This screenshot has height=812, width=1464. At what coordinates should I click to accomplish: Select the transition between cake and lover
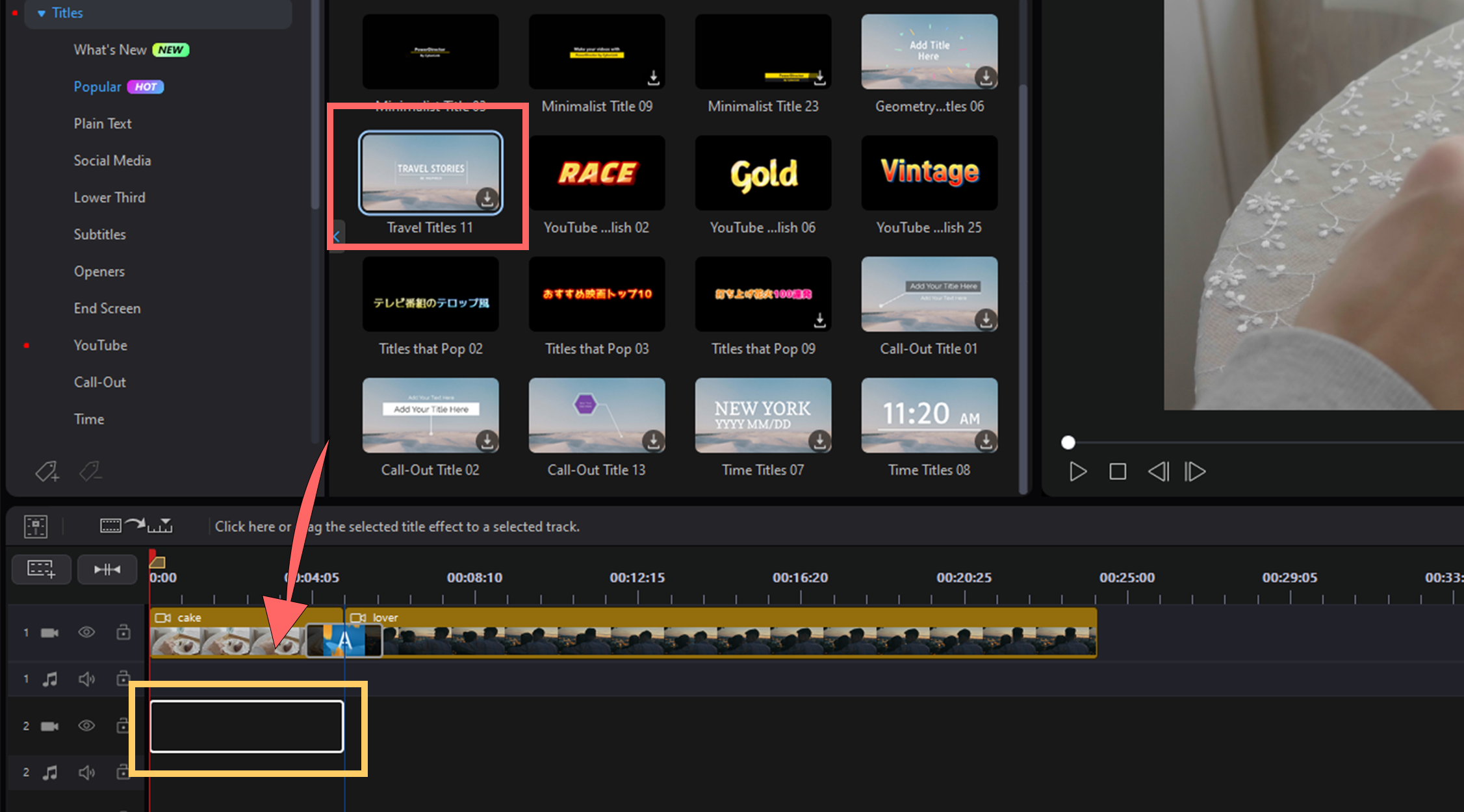click(344, 641)
